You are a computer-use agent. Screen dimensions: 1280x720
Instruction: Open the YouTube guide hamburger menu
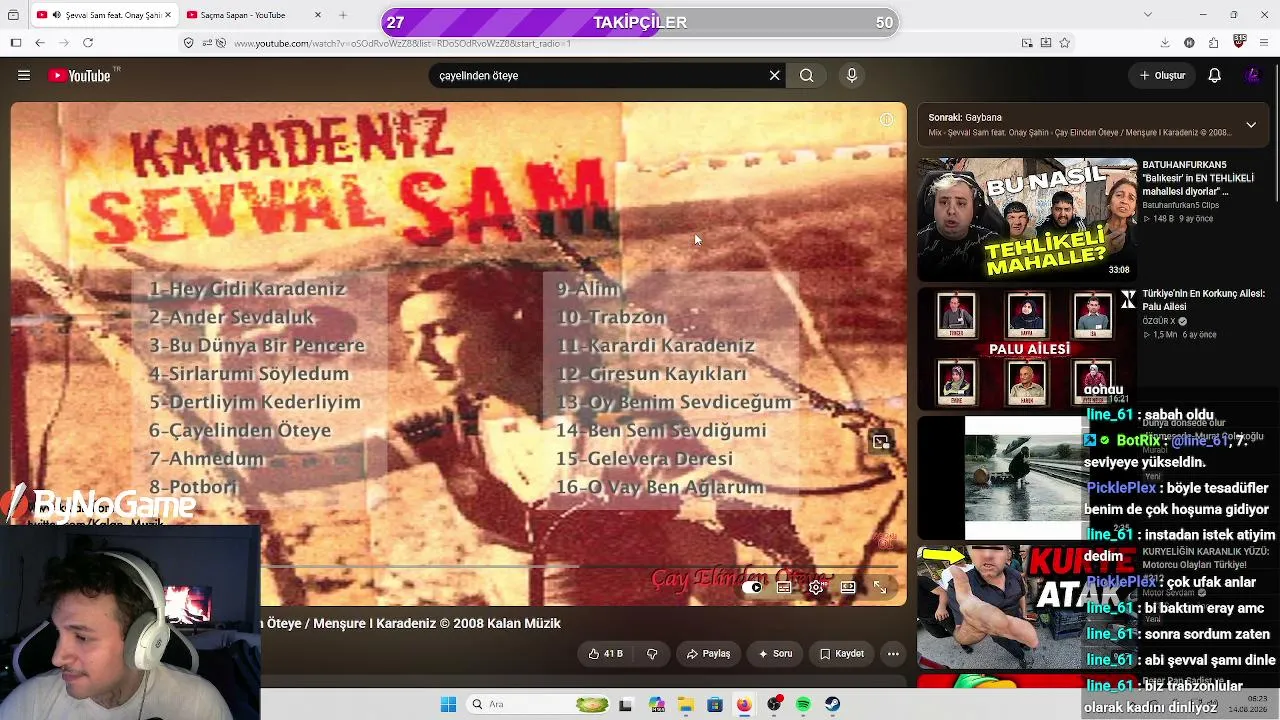coord(24,75)
